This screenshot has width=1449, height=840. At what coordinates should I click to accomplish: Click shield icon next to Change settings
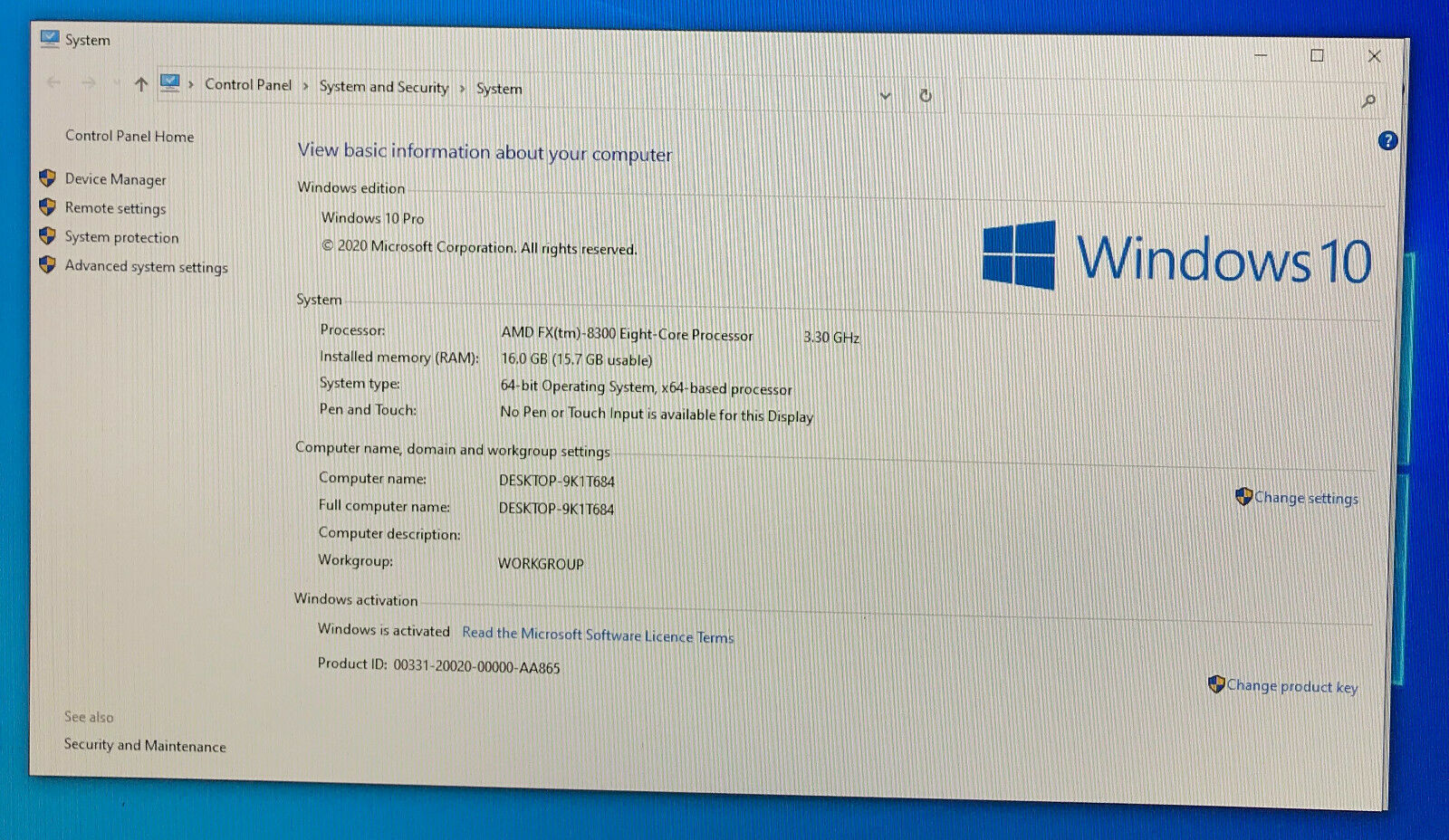pyautogui.click(x=1243, y=496)
